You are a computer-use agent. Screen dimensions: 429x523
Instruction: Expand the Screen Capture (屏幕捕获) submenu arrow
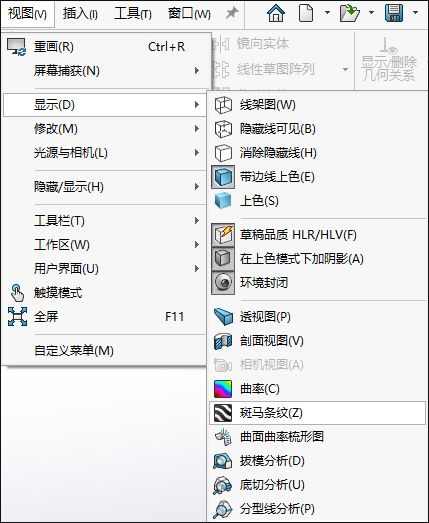(x=197, y=71)
